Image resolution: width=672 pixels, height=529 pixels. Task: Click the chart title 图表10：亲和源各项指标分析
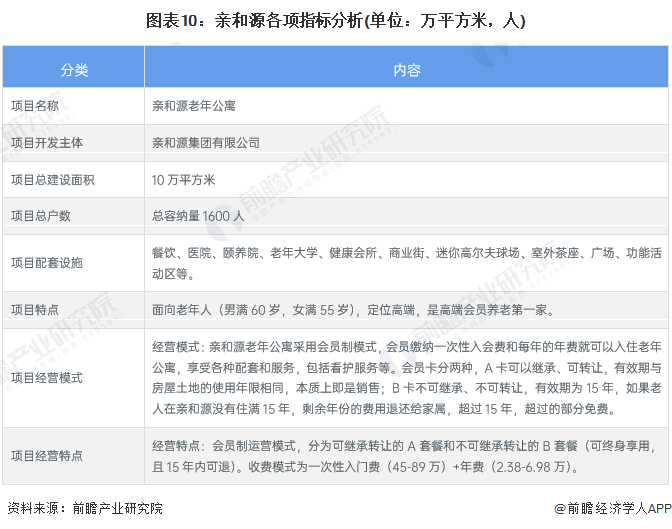tap(336, 21)
